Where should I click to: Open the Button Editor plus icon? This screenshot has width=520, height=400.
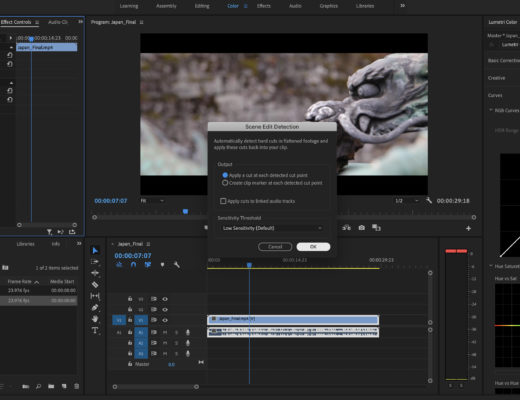(x=468, y=228)
